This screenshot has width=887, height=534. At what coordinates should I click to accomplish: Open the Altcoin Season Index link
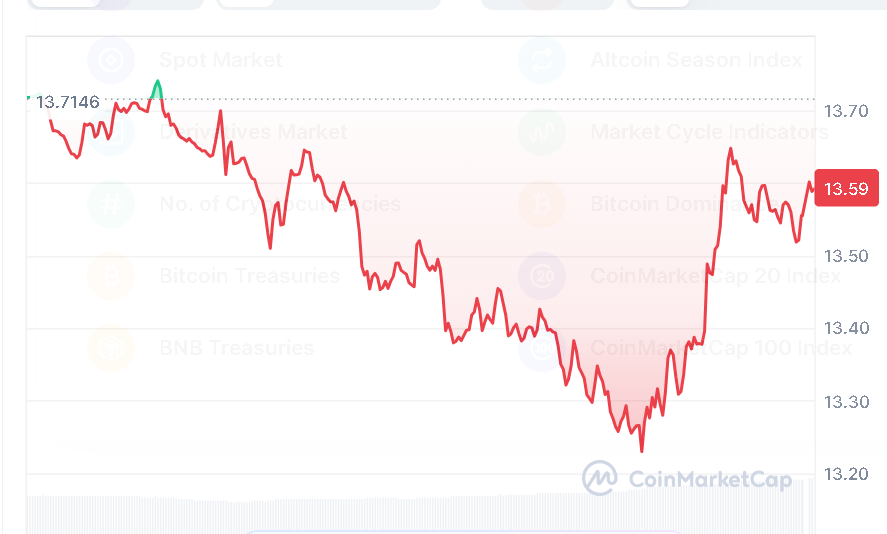696,61
